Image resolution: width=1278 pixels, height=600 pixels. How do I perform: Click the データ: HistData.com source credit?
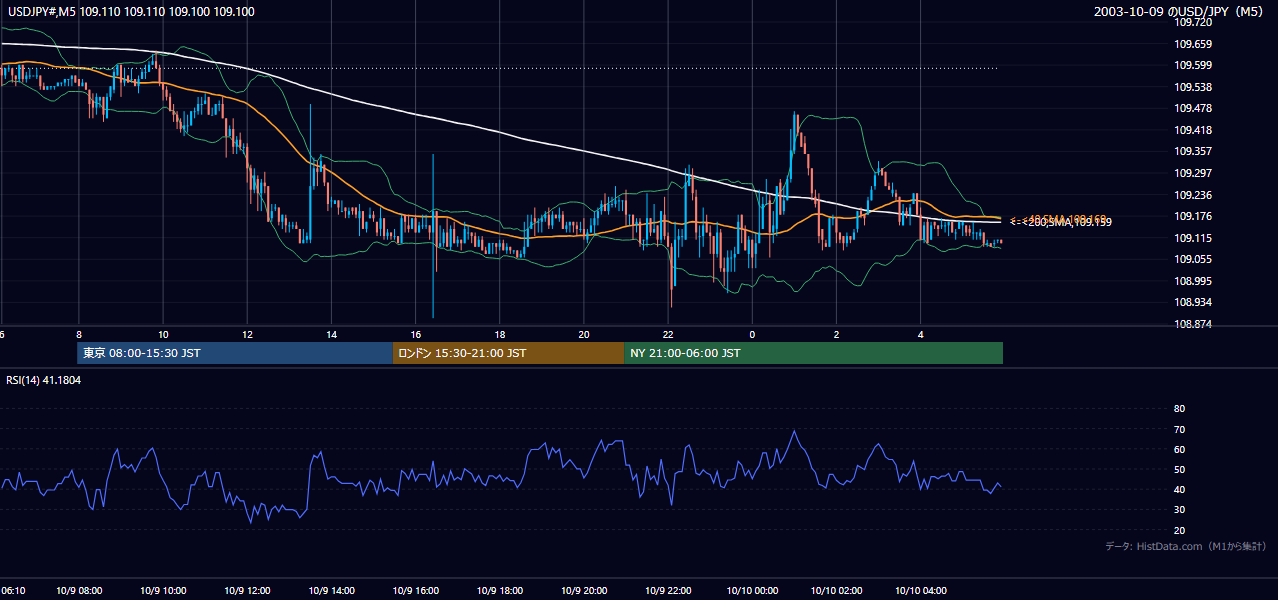1185,546
